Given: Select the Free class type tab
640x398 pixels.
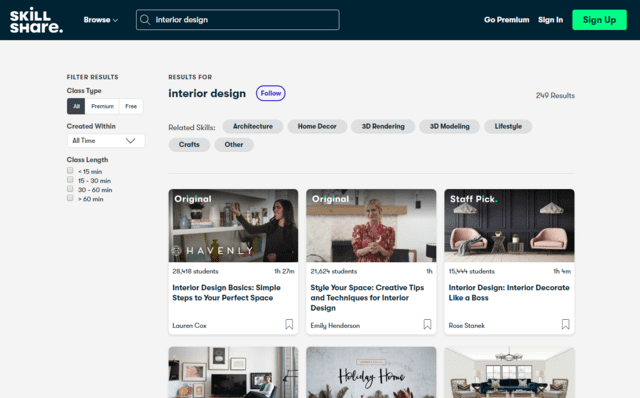Looking at the screenshot, I should click(x=131, y=106).
